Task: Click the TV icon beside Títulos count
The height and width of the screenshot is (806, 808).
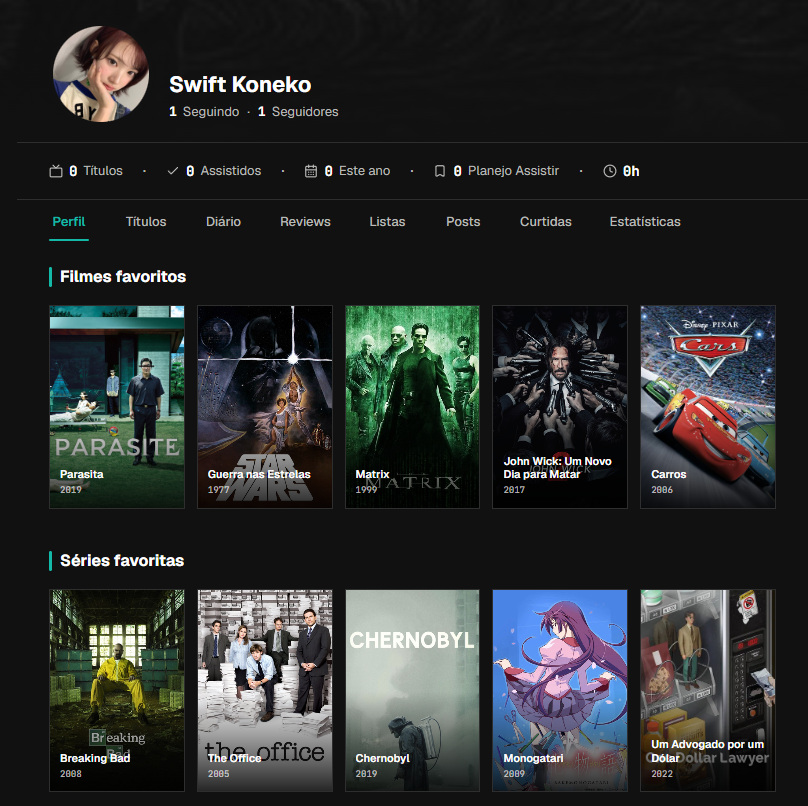Action: tap(56, 171)
